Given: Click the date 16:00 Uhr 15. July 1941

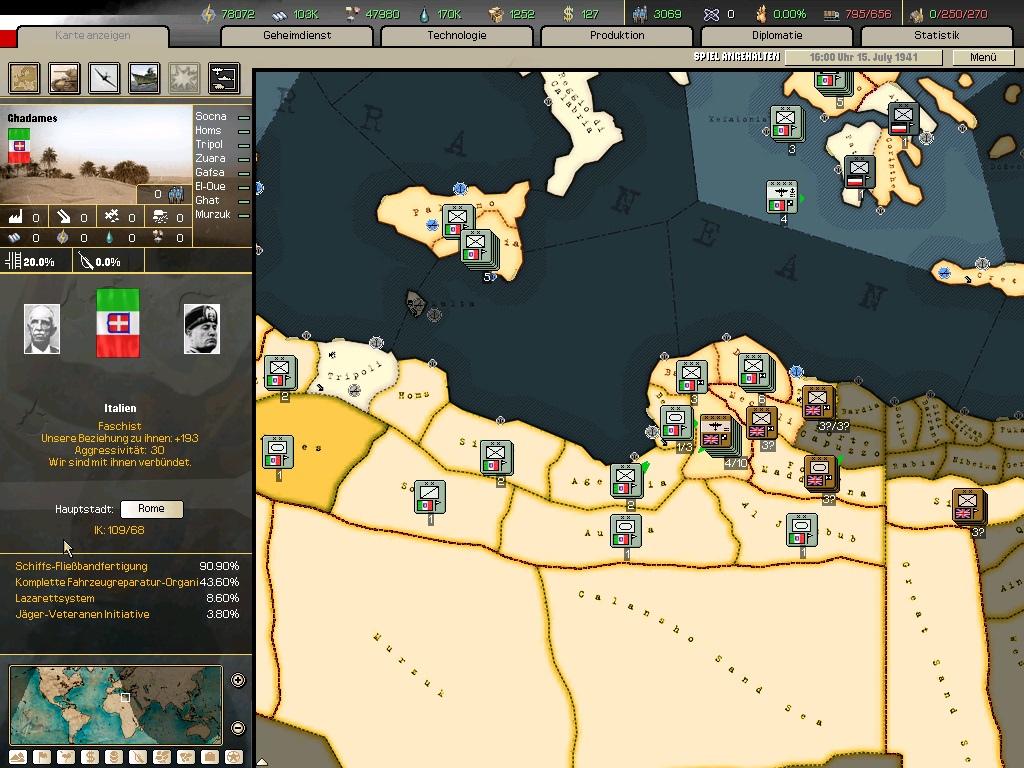Looking at the screenshot, I should [863, 57].
